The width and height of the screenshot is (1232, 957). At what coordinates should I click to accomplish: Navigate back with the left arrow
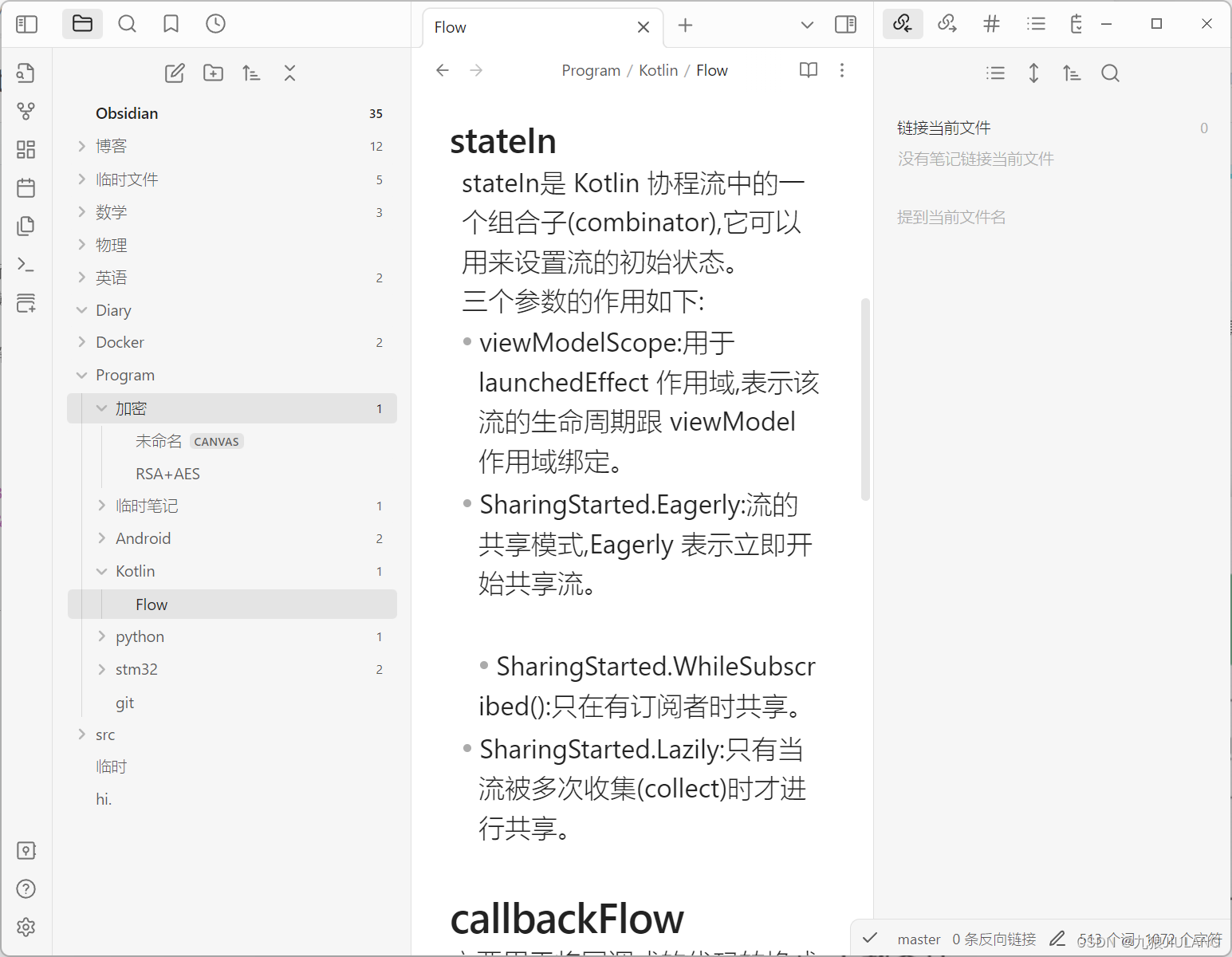(443, 70)
